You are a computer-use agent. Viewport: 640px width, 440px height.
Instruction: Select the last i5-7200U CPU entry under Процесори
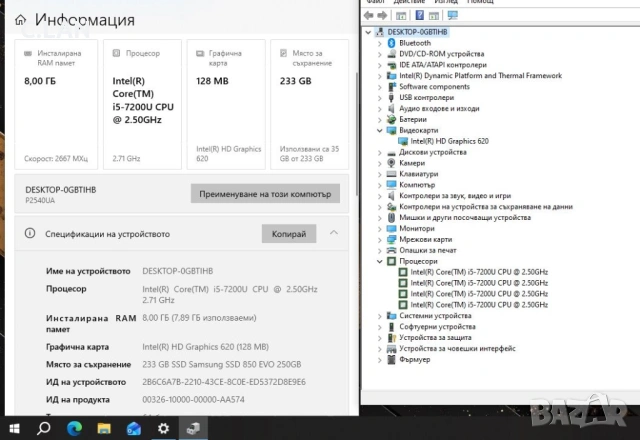coord(479,304)
